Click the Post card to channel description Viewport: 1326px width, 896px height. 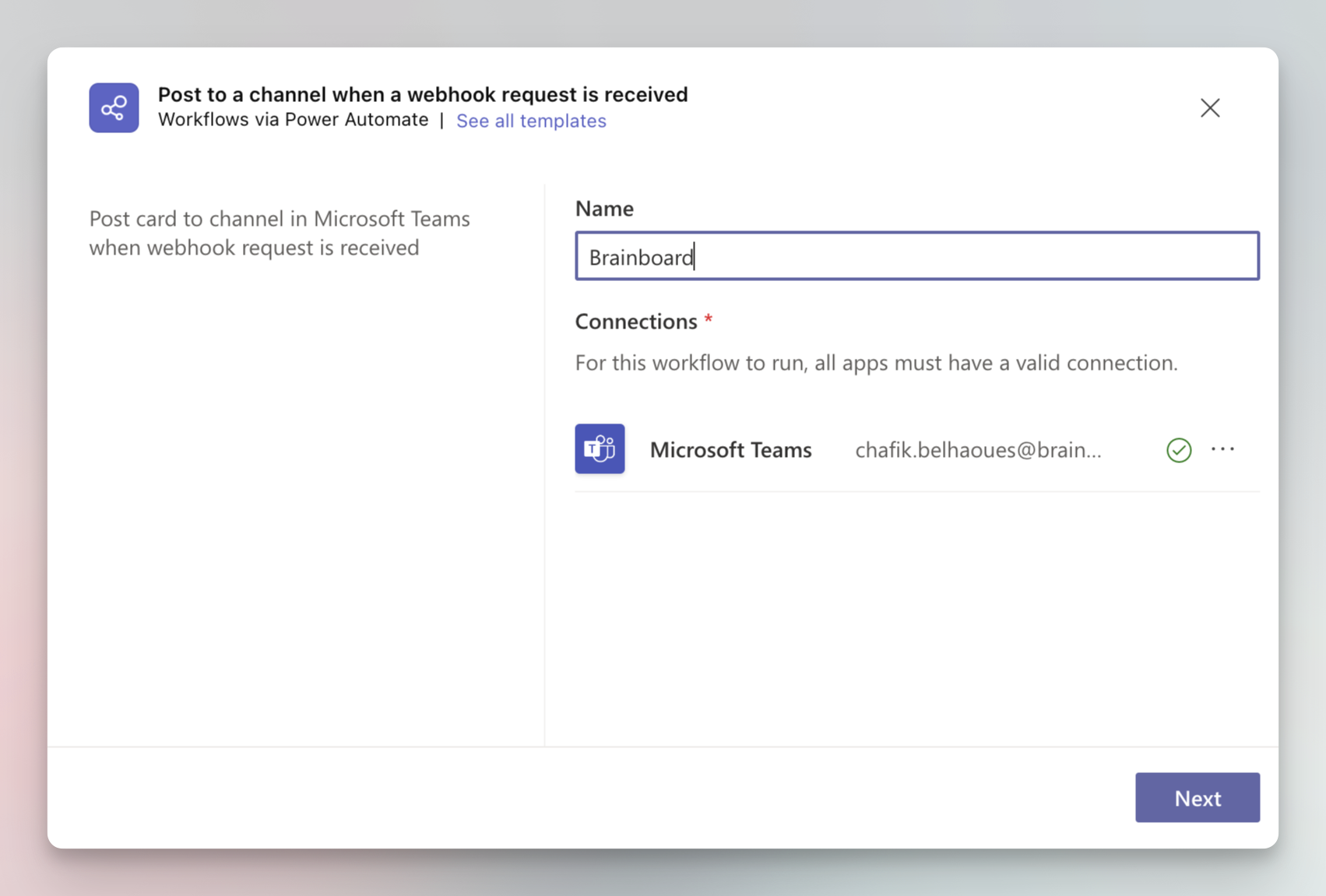coord(280,233)
